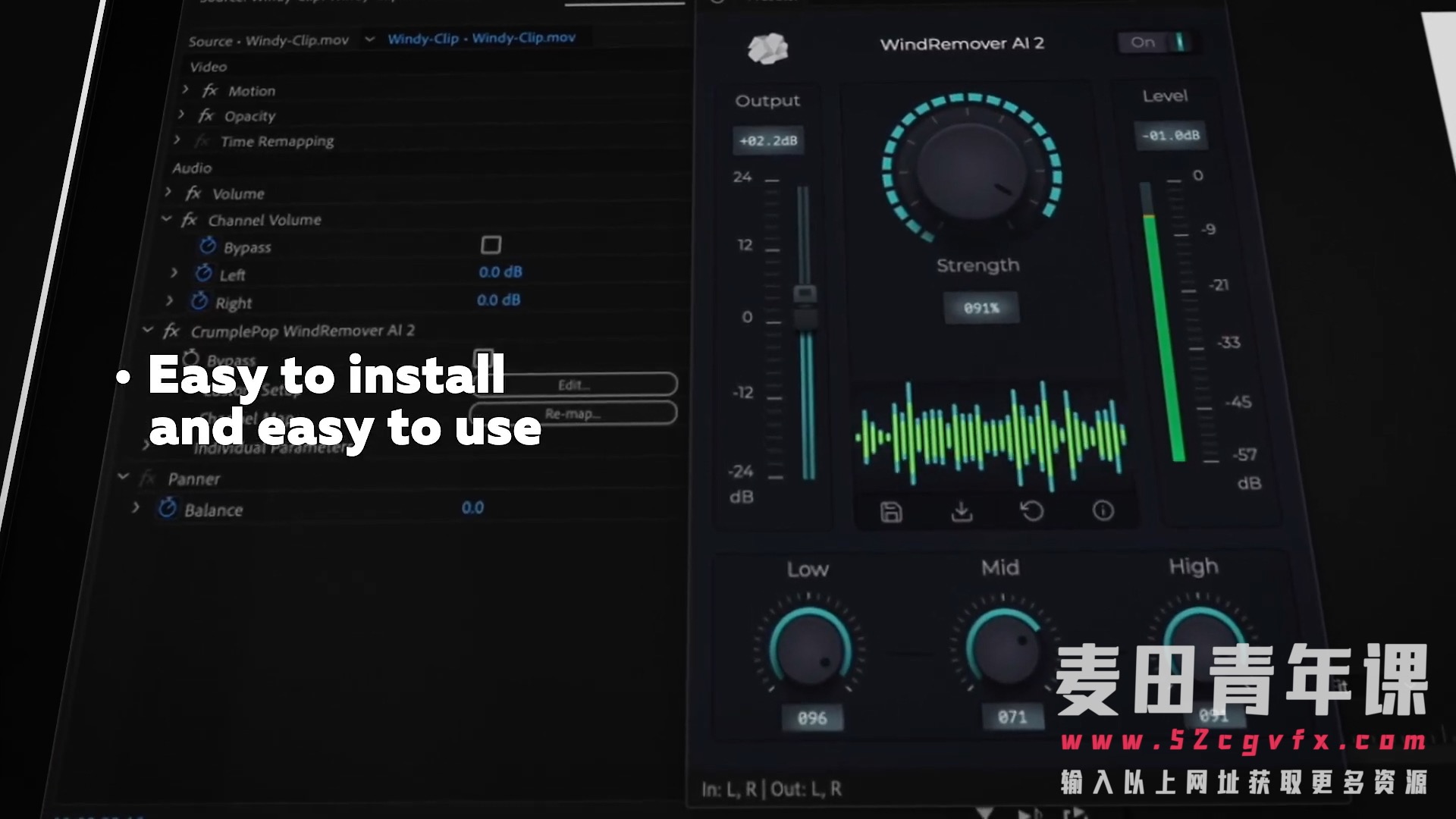Collapse the Channel Volume effect
Image resolution: width=1456 pixels, height=819 pixels.
pos(166,218)
